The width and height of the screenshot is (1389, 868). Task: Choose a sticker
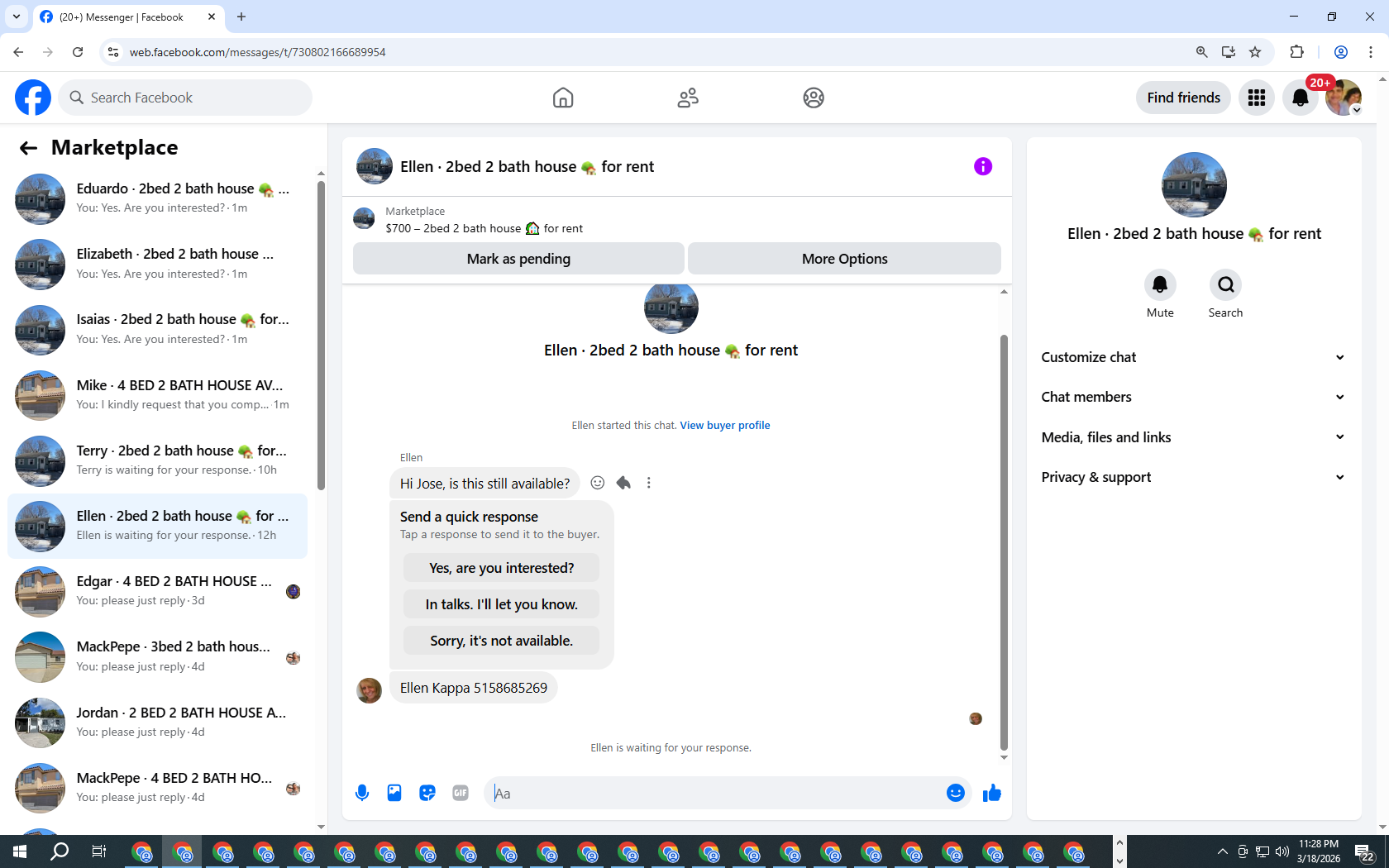click(427, 794)
